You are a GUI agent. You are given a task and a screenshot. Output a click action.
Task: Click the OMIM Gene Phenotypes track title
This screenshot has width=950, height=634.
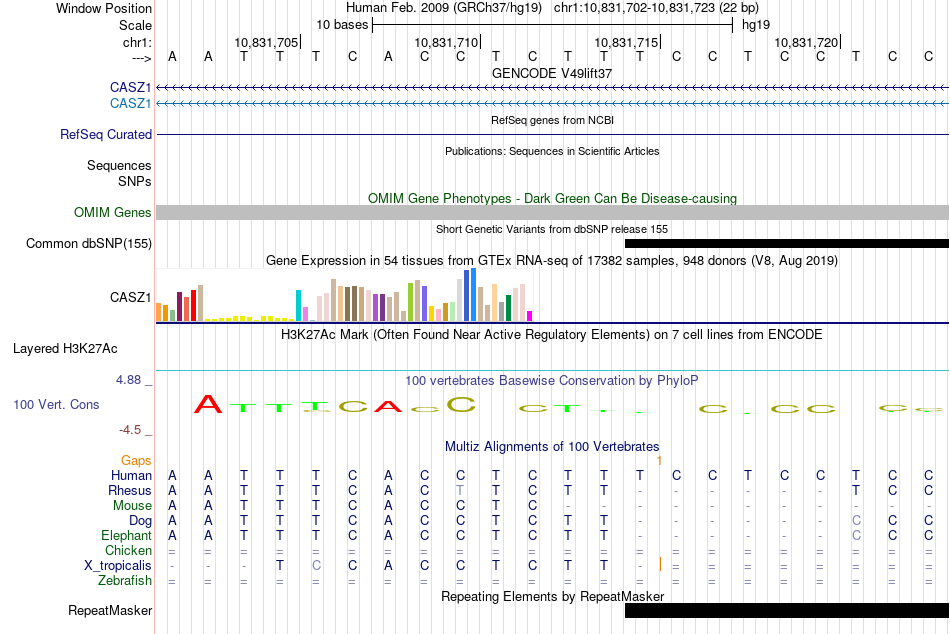552,198
